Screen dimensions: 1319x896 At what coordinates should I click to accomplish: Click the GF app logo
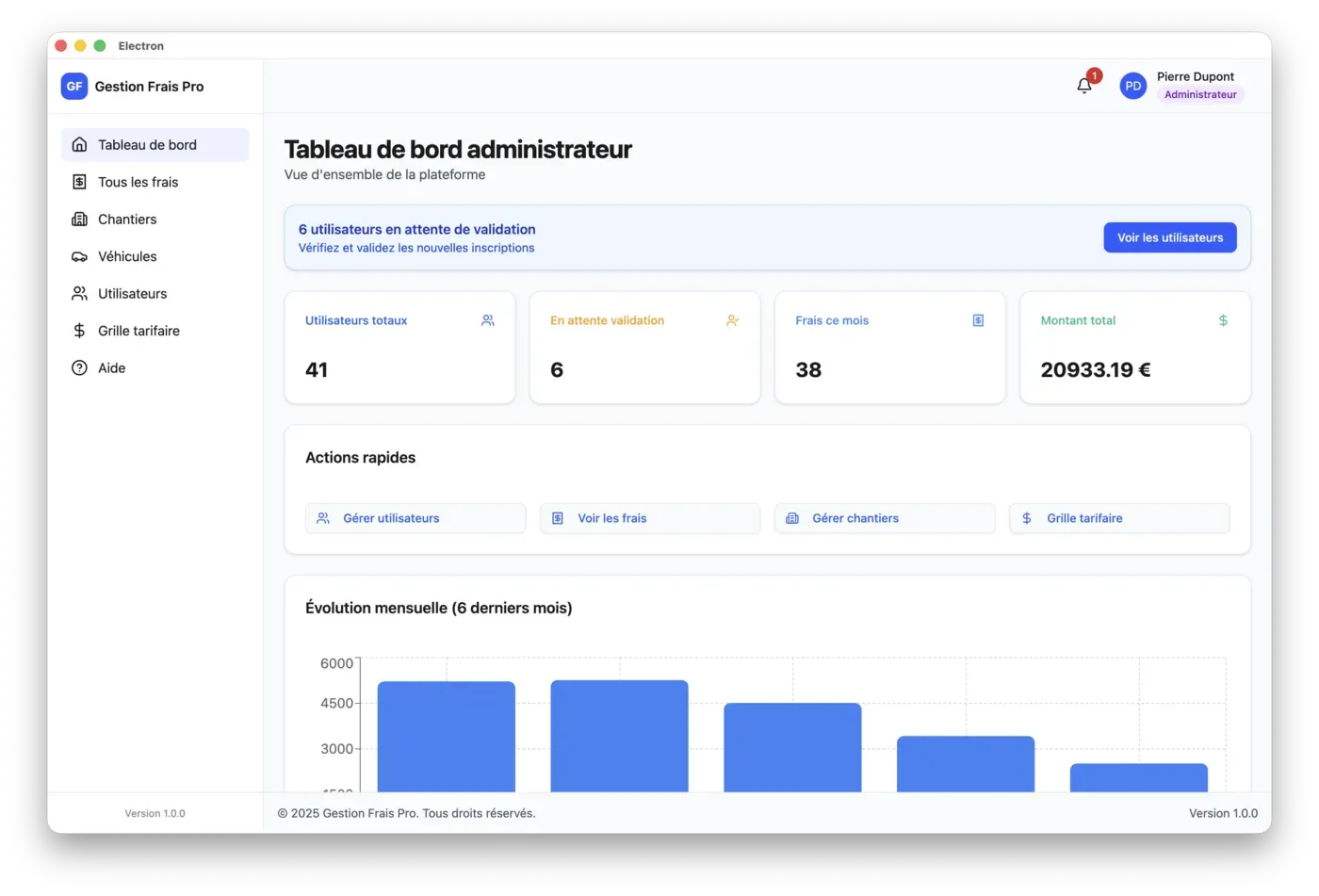74,86
